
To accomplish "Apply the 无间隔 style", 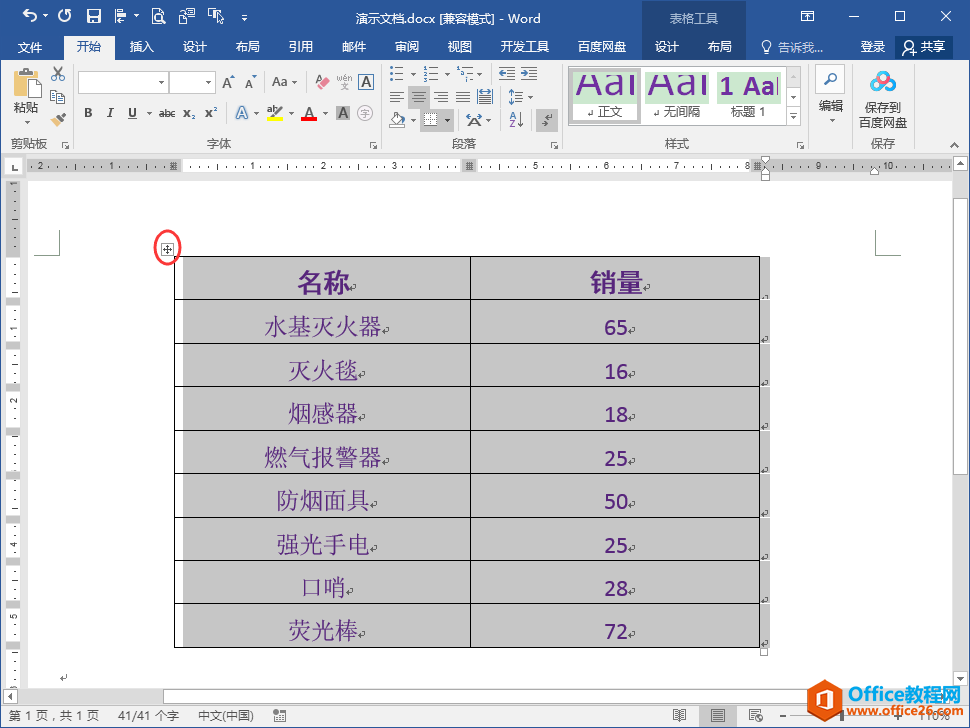I will pos(677,96).
